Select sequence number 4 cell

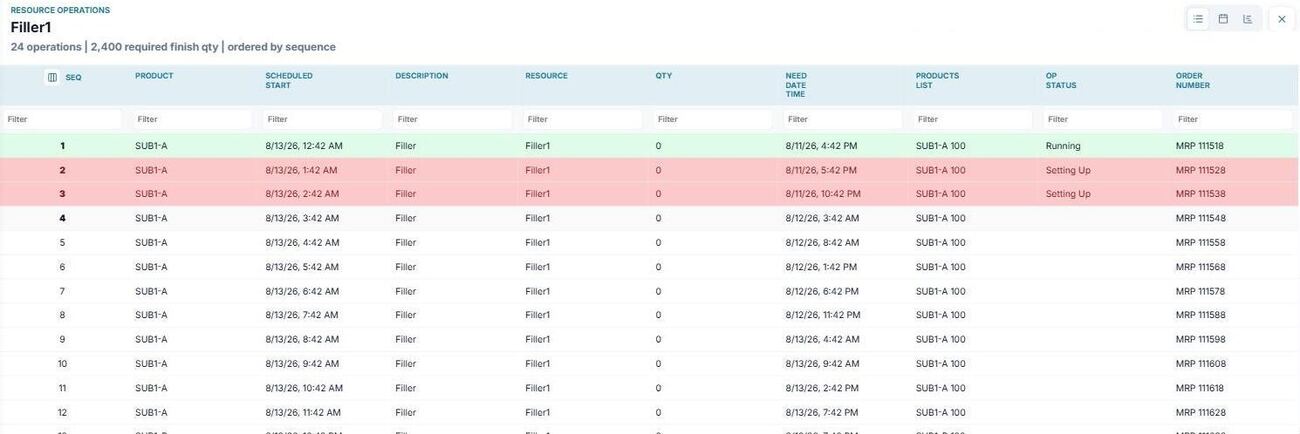pyautogui.click(x=62, y=218)
